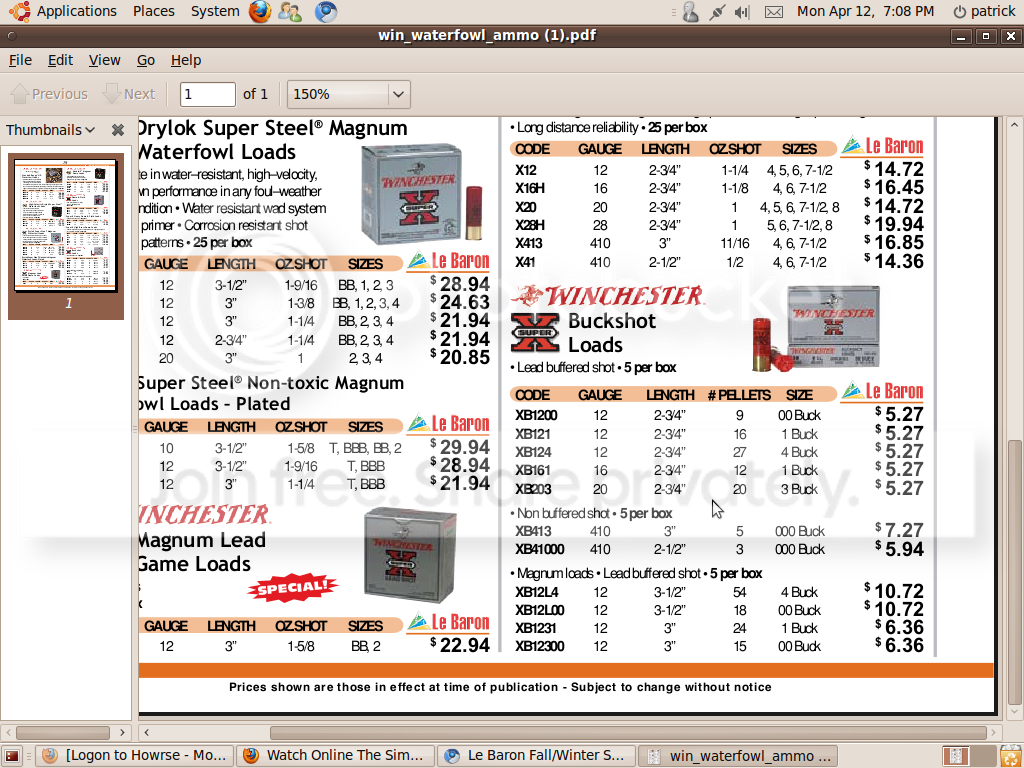Open the View menu
The width and height of the screenshot is (1024, 768).
coord(104,60)
